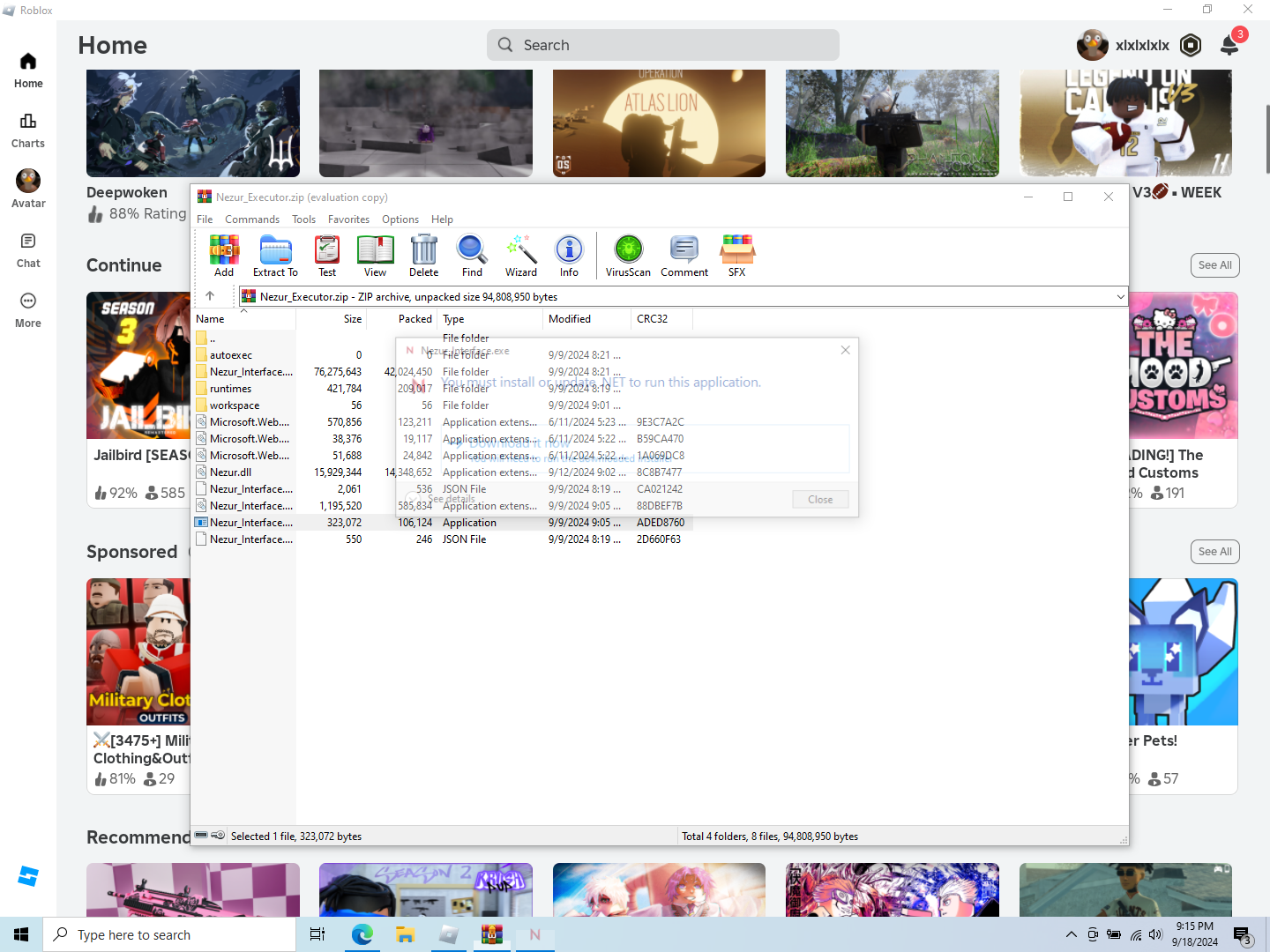This screenshot has width=1270, height=952.
Task: Open File Explorer from taskbar
Action: (405, 934)
